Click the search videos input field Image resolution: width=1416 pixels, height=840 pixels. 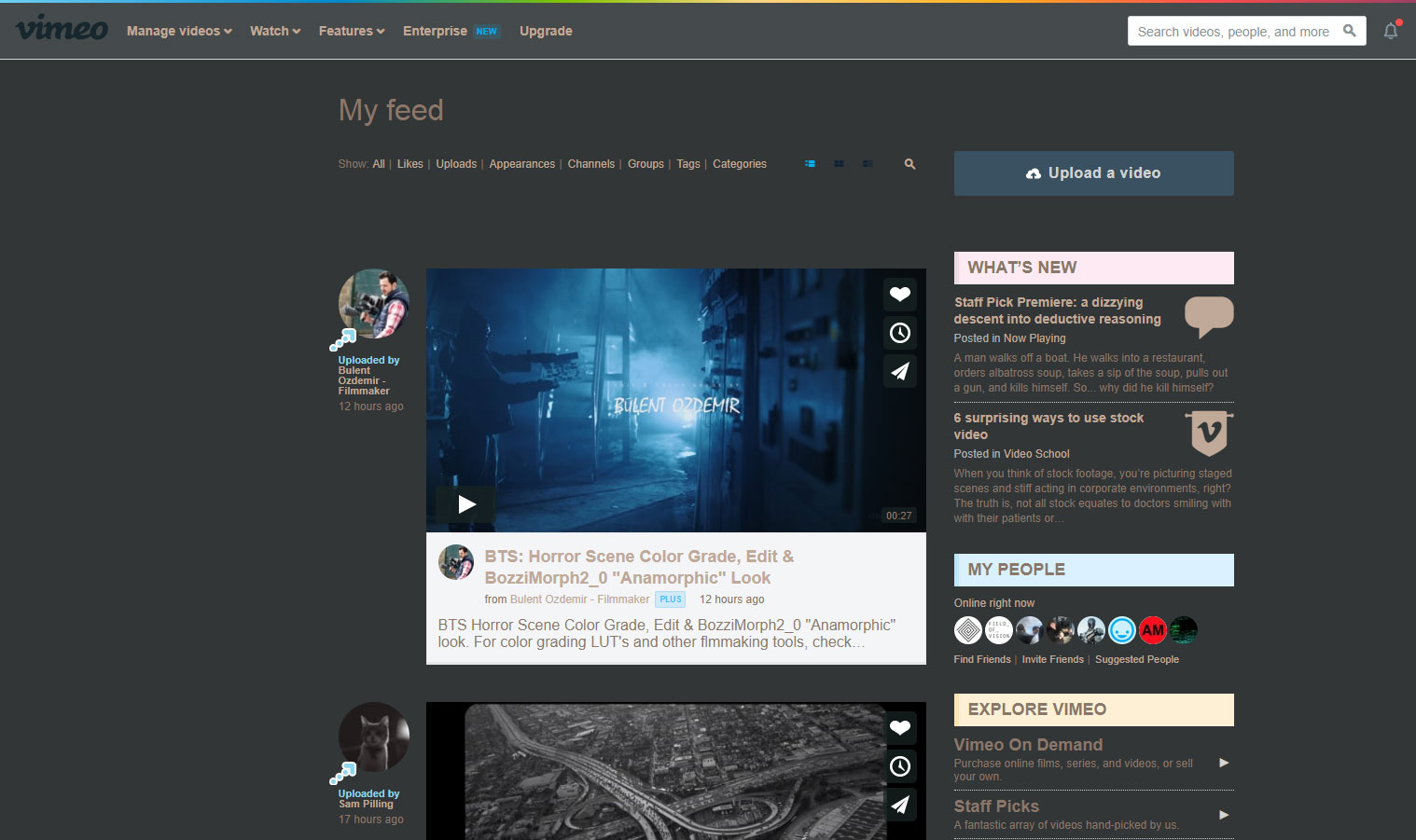(1233, 32)
